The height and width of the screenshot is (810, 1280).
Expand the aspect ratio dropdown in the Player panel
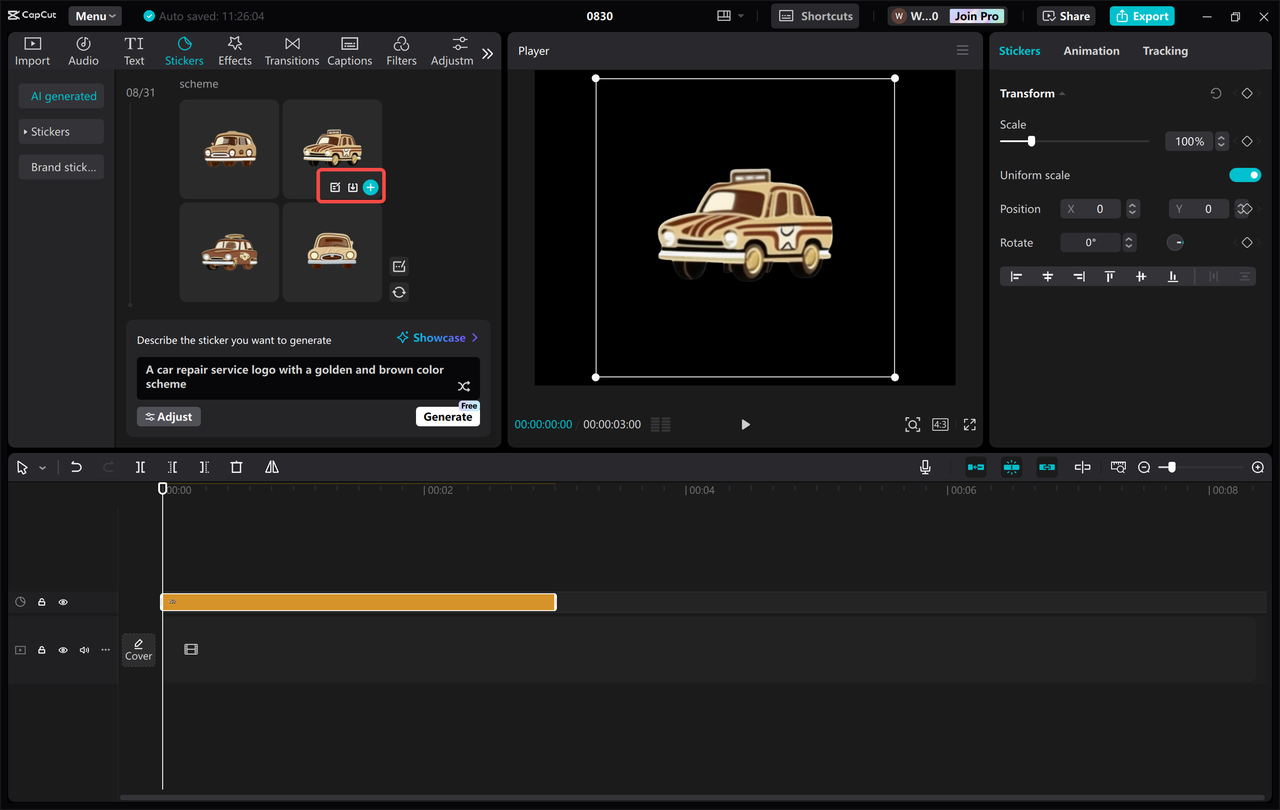pos(939,424)
